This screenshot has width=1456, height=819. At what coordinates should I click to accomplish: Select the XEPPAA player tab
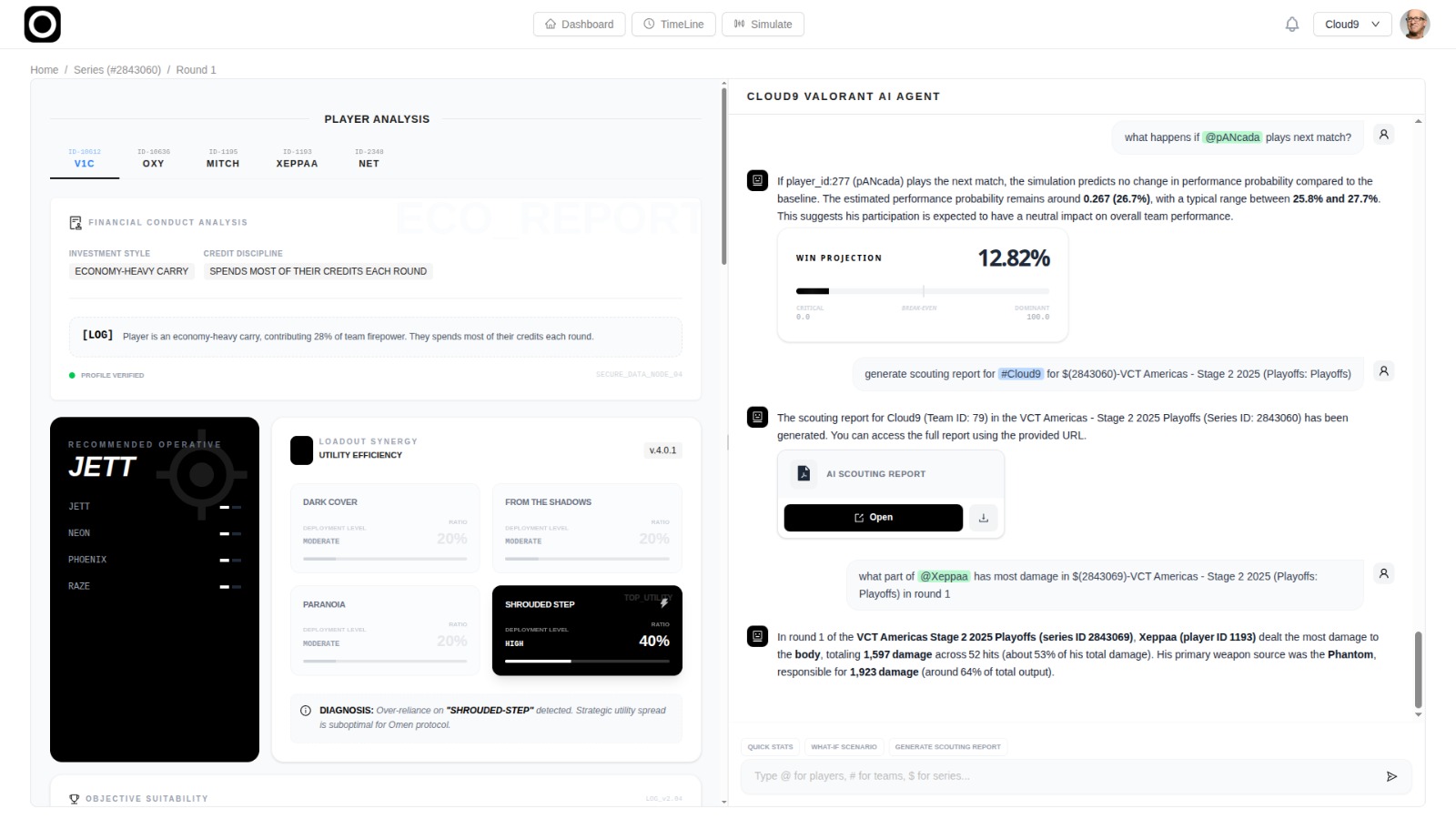point(297,158)
